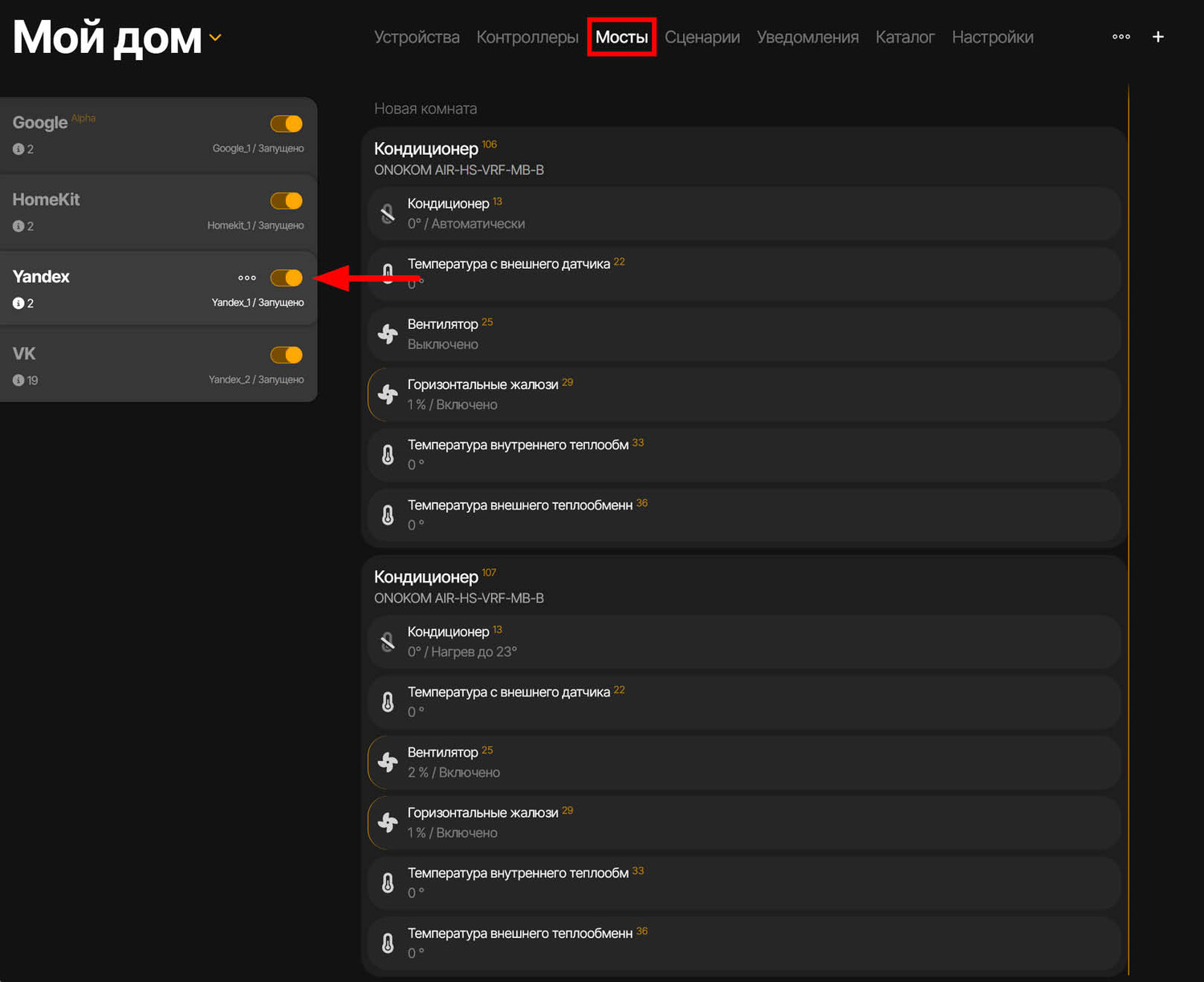Expand the Мой дом dropdown chevron
This screenshot has height=982, width=1204.
(x=215, y=38)
